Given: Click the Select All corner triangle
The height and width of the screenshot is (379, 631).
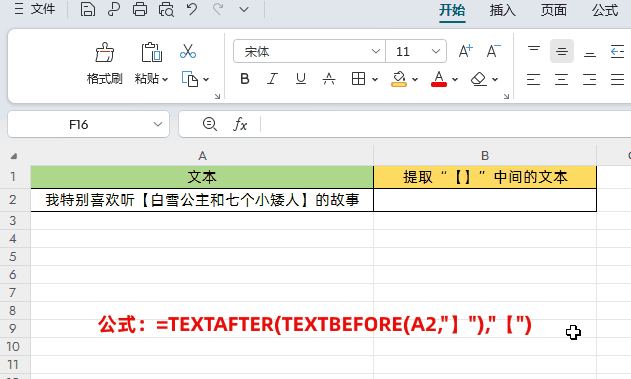Looking at the screenshot, I should 14,156.
